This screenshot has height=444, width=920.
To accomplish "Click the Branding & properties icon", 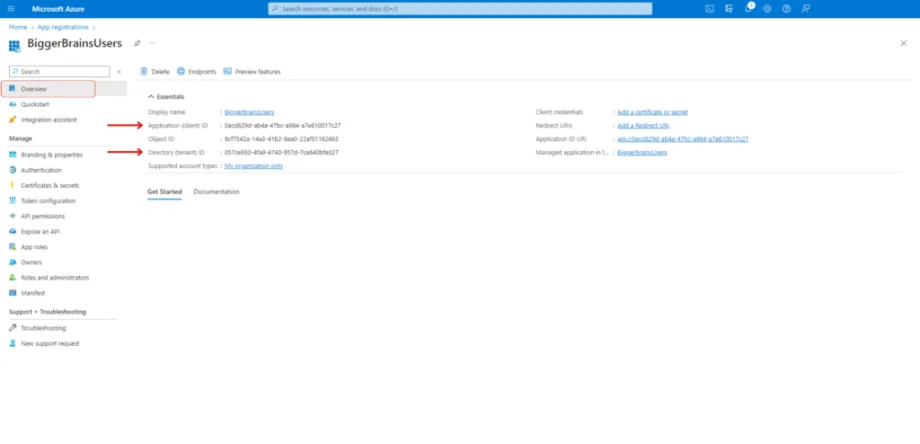I will coord(13,155).
